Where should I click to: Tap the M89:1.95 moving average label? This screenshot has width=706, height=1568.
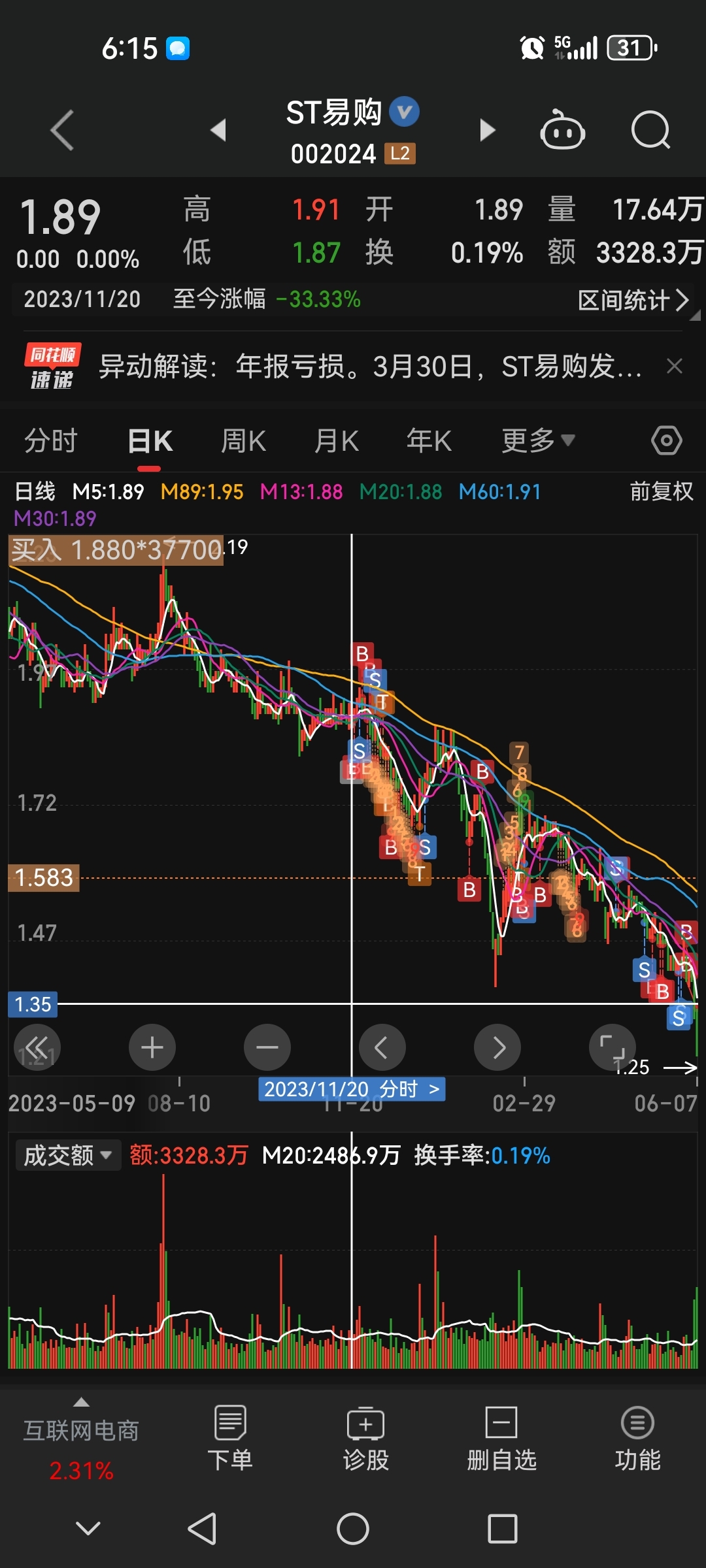(x=202, y=491)
